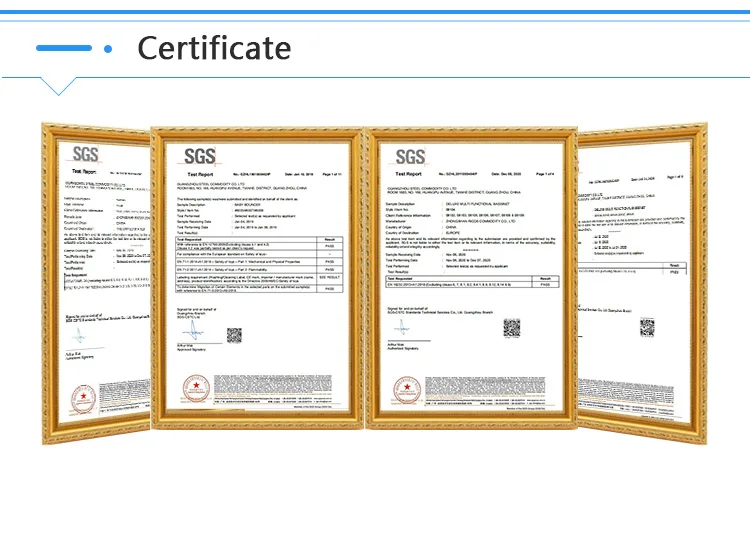The width and height of the screenshot is (750, 553).
Task: Click the blue bullet dot beside the Certificate heading
Action: coord(108,48)
